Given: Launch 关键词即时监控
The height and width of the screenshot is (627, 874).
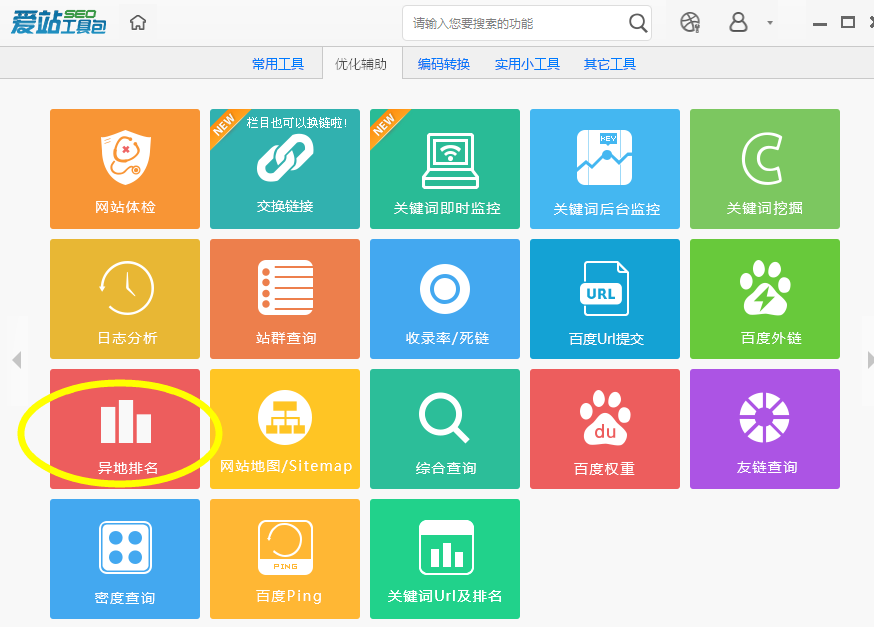Looking at the screenshot, I should [444, 168].
